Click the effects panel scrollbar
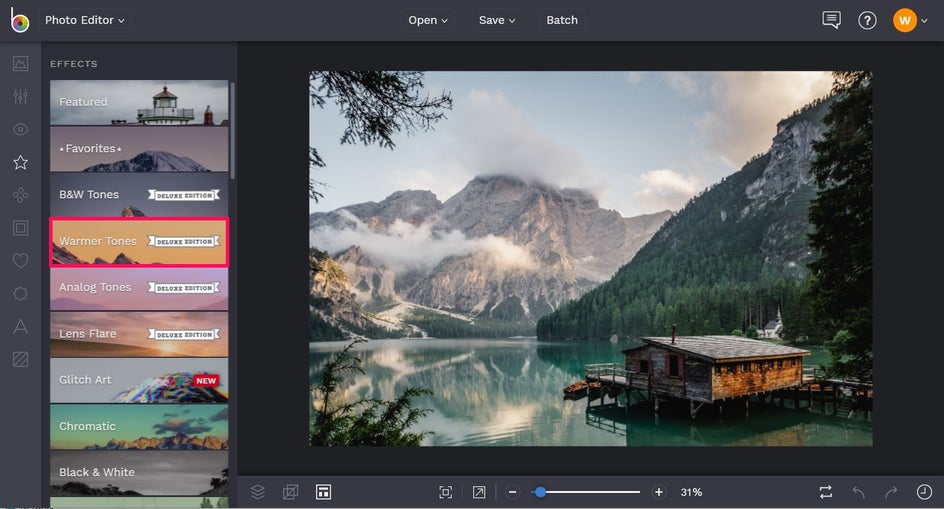This screenshot has height=509, width=944. click(x=232, y=130)
